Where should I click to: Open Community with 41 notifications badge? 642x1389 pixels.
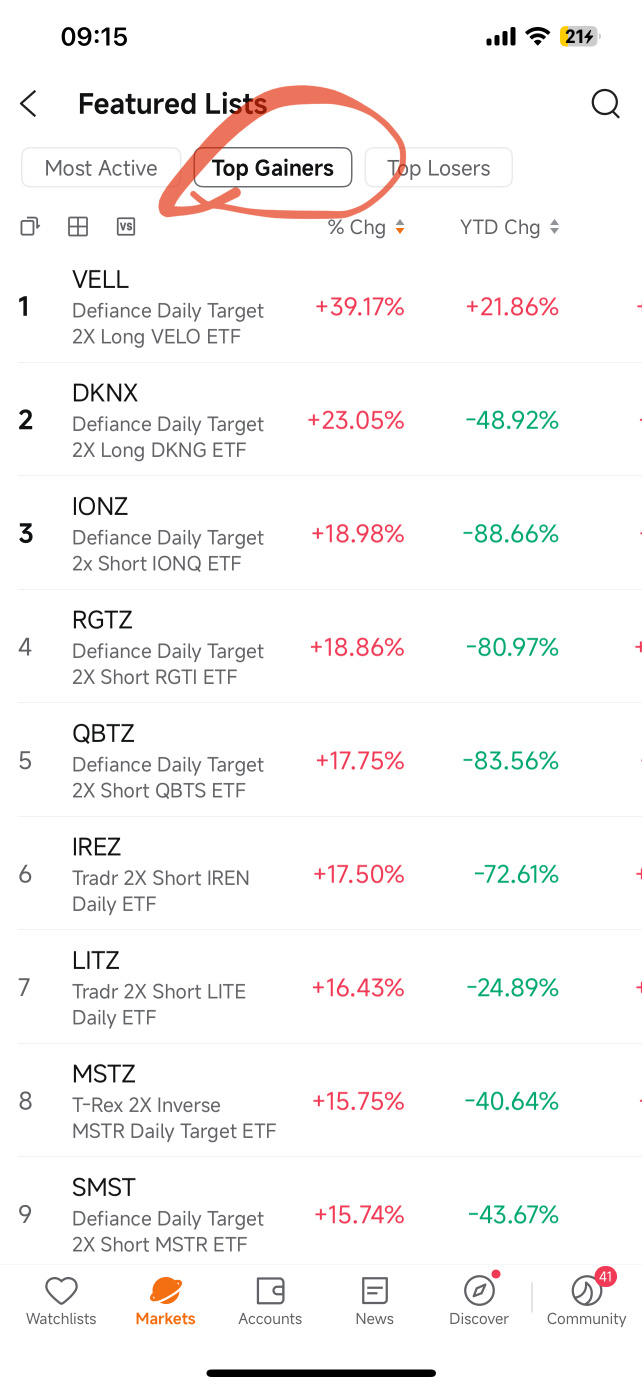586,1301
